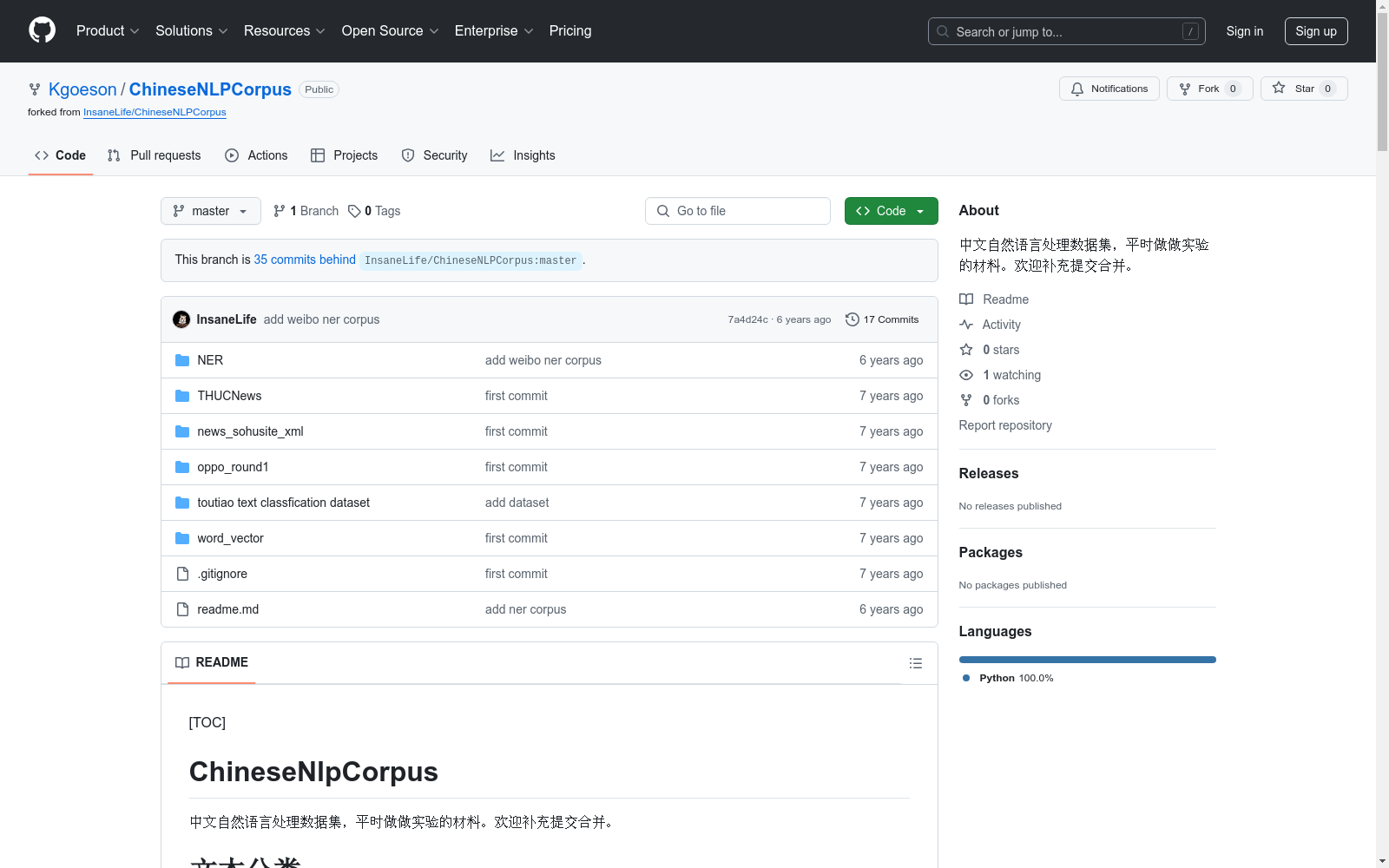Screen dimensions: 1389x868
Task: Open the Packages section heading
Action: pyautogui.click(x=991, y=552)
